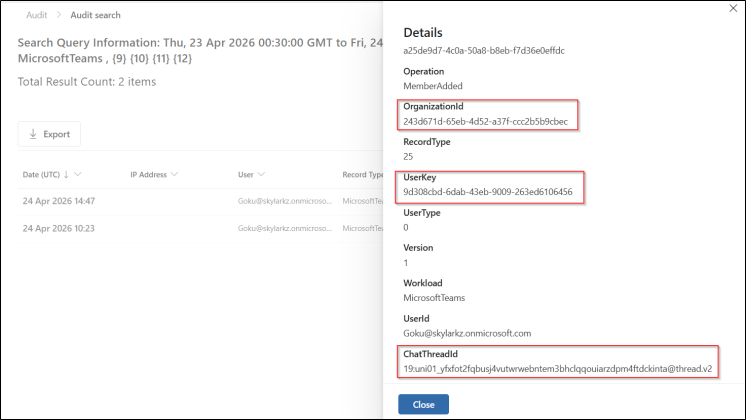Viewport: 746px width, 420px height.
Task: Select the 24 Apr 2026 10:23 row
Action: pos(200,228)
